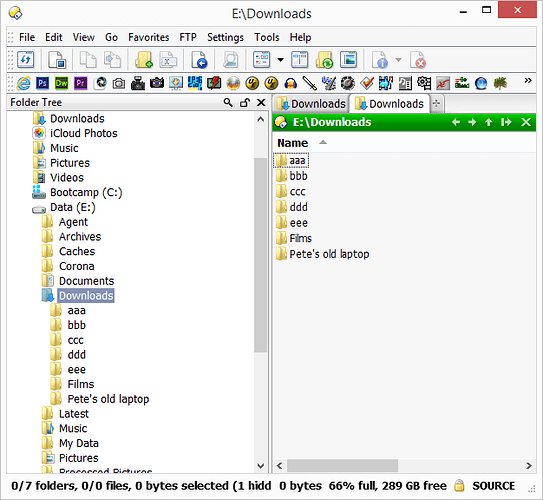Click the Name column sort arrow
This screenshot has width=543, height=500.
pyautogui.click(x=323, y=142)
